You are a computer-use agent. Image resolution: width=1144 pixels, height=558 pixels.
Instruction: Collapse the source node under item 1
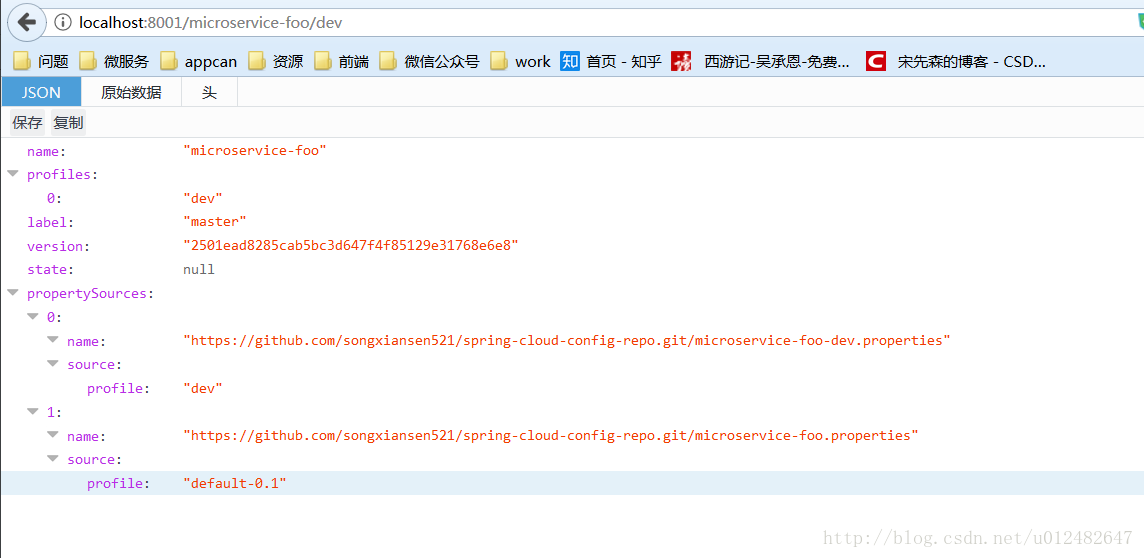click(x=53, y=459)
